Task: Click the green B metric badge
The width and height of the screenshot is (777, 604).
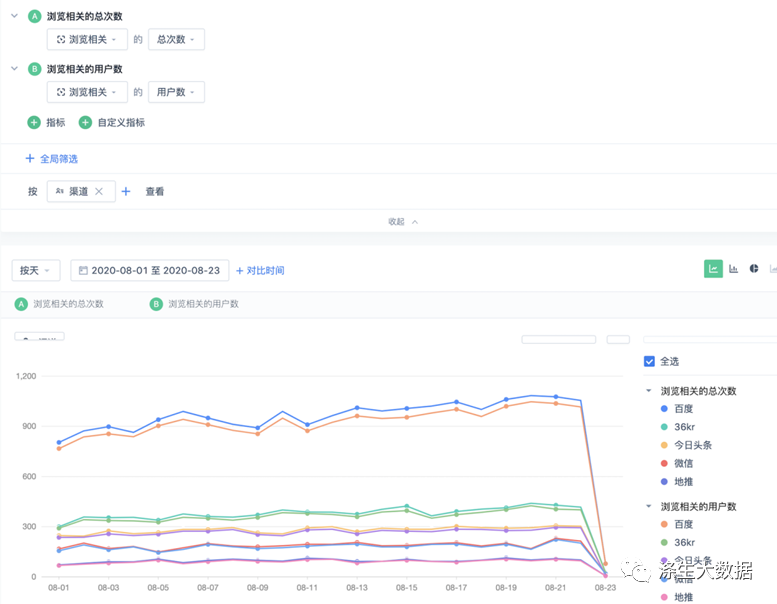Action: pos(34,69)
